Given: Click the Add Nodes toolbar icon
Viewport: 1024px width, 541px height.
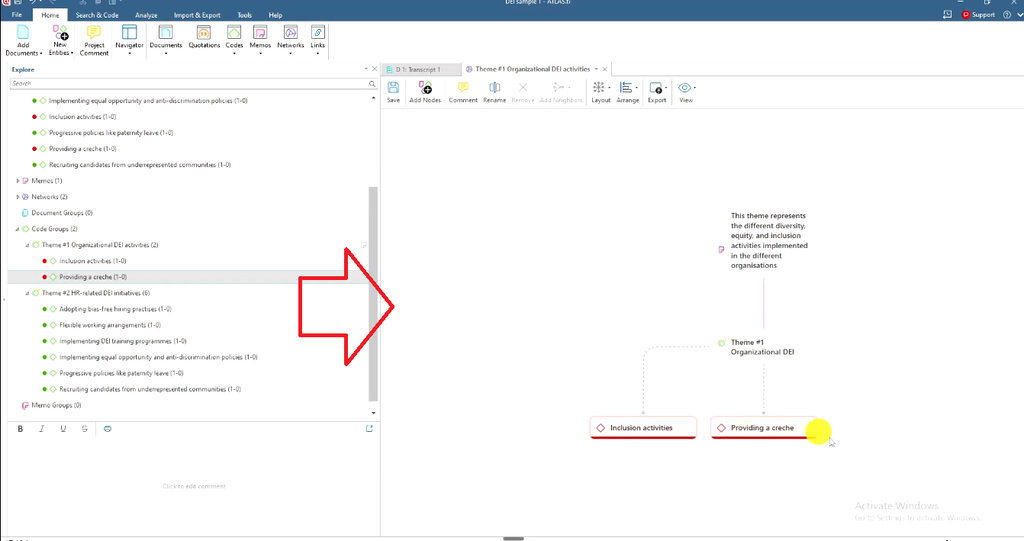Looking at the screenshot, I should [425, 88].
